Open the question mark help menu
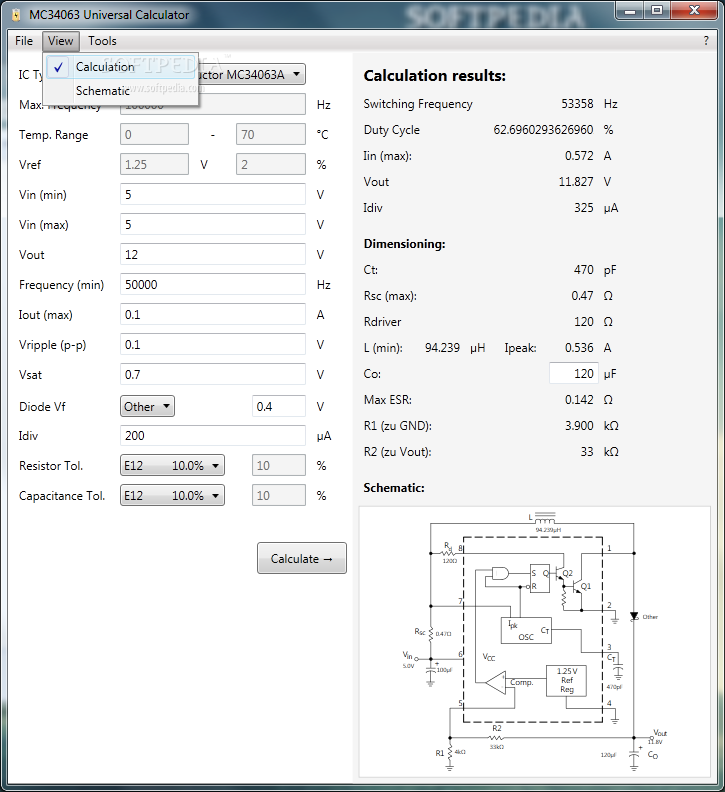The width and height of the screenshot is (725, 792). [706, 41]
